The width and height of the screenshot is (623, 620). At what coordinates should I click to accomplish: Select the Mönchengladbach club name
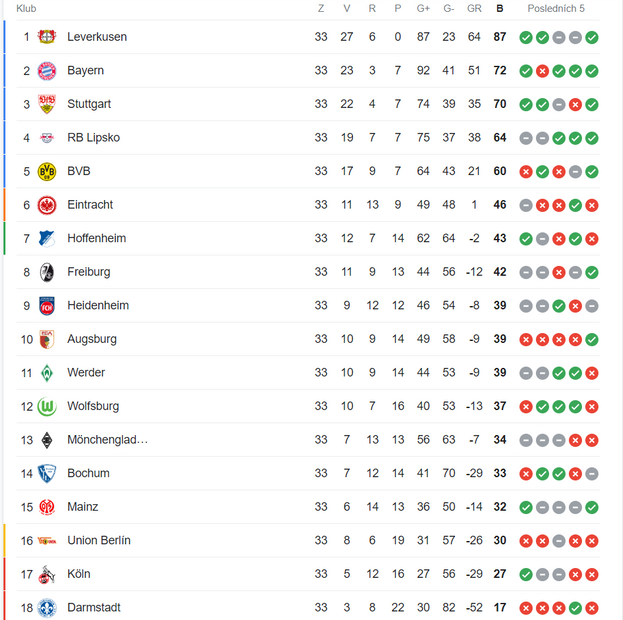pyautogui.click(x=107, y=440)
